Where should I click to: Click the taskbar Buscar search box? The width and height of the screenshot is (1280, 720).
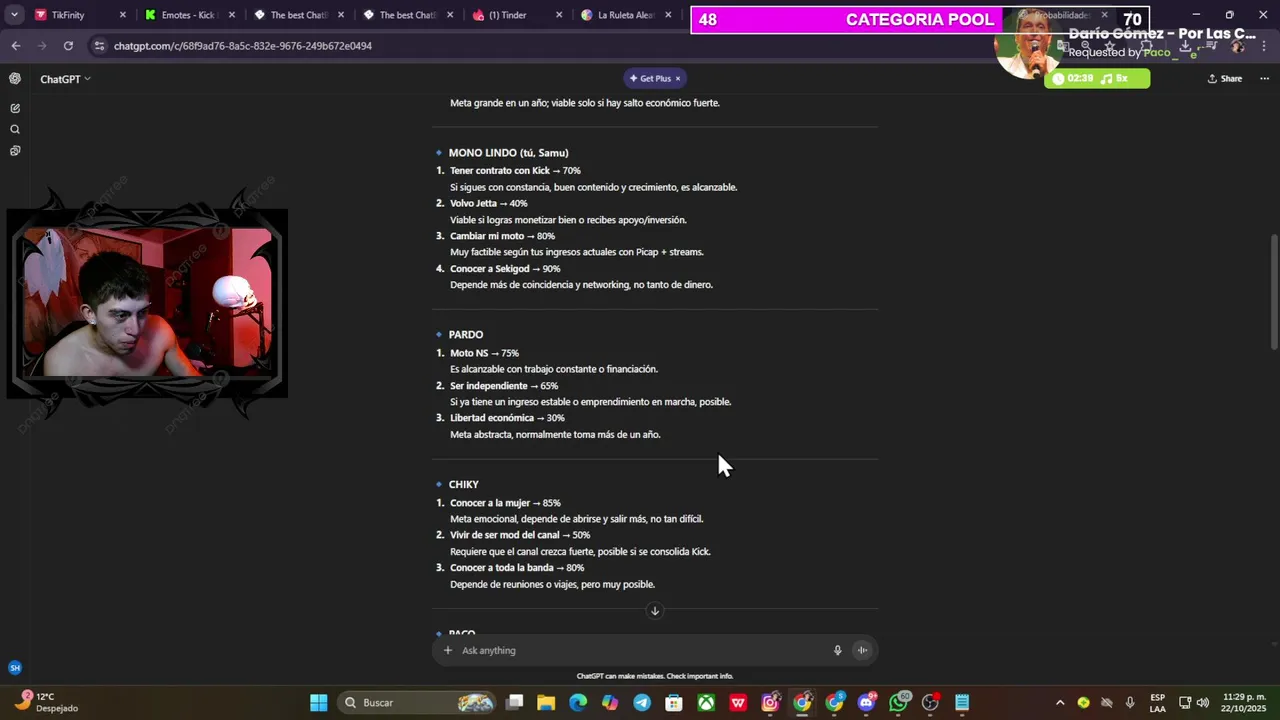pyautogui.click(x=418, y=703)
